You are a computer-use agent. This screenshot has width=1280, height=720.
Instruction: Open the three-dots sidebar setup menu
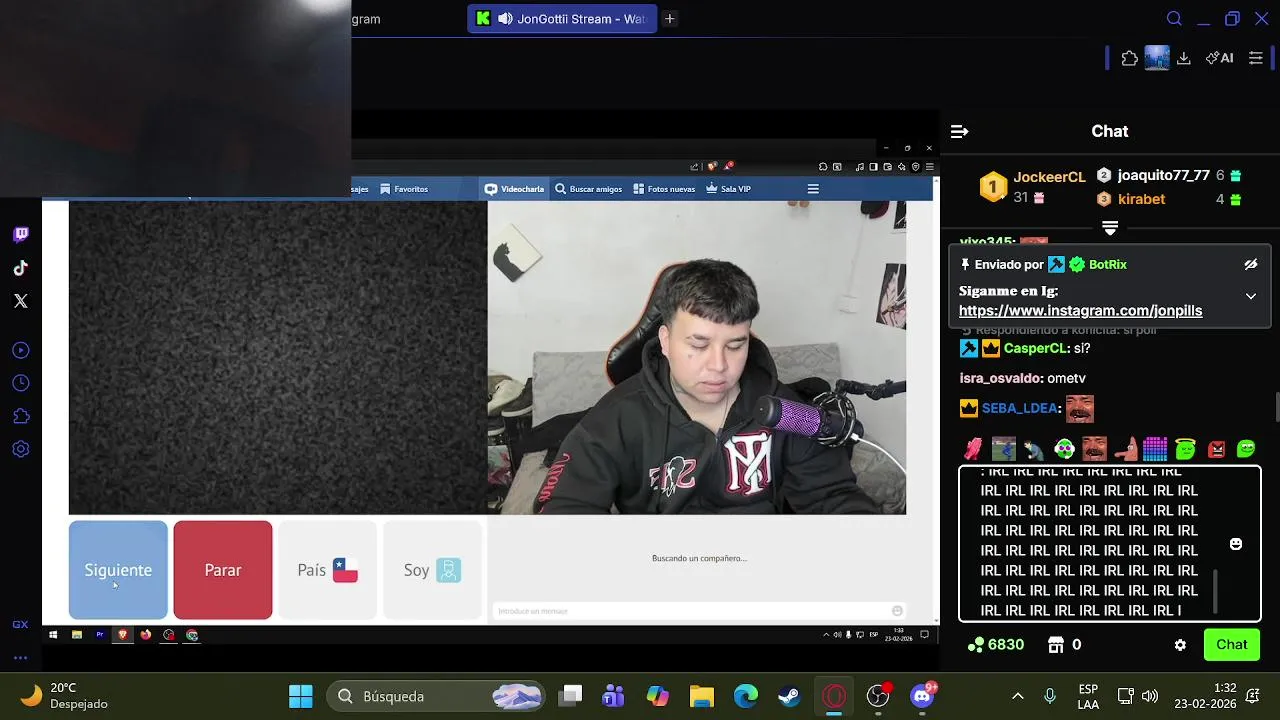coord(21,658)
